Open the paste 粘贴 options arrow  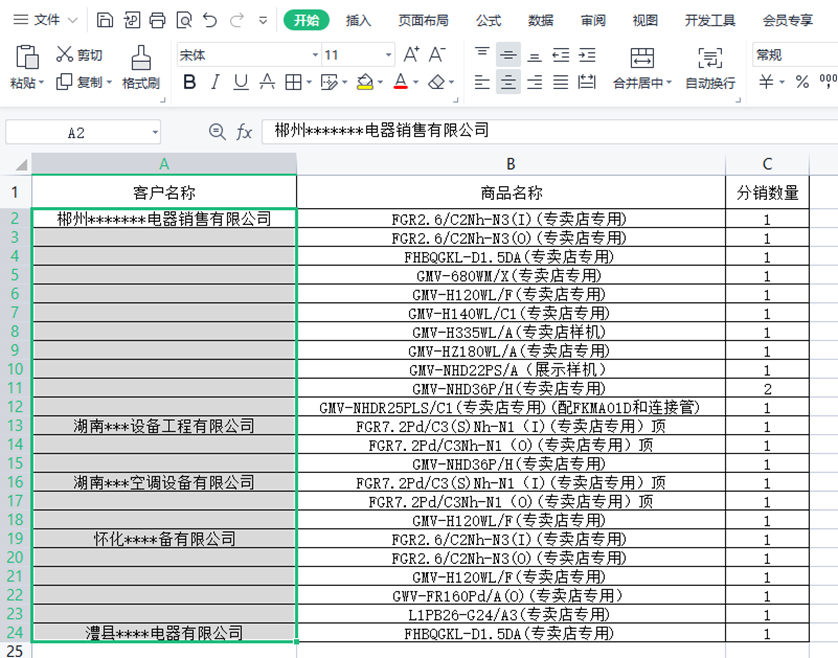41,83
